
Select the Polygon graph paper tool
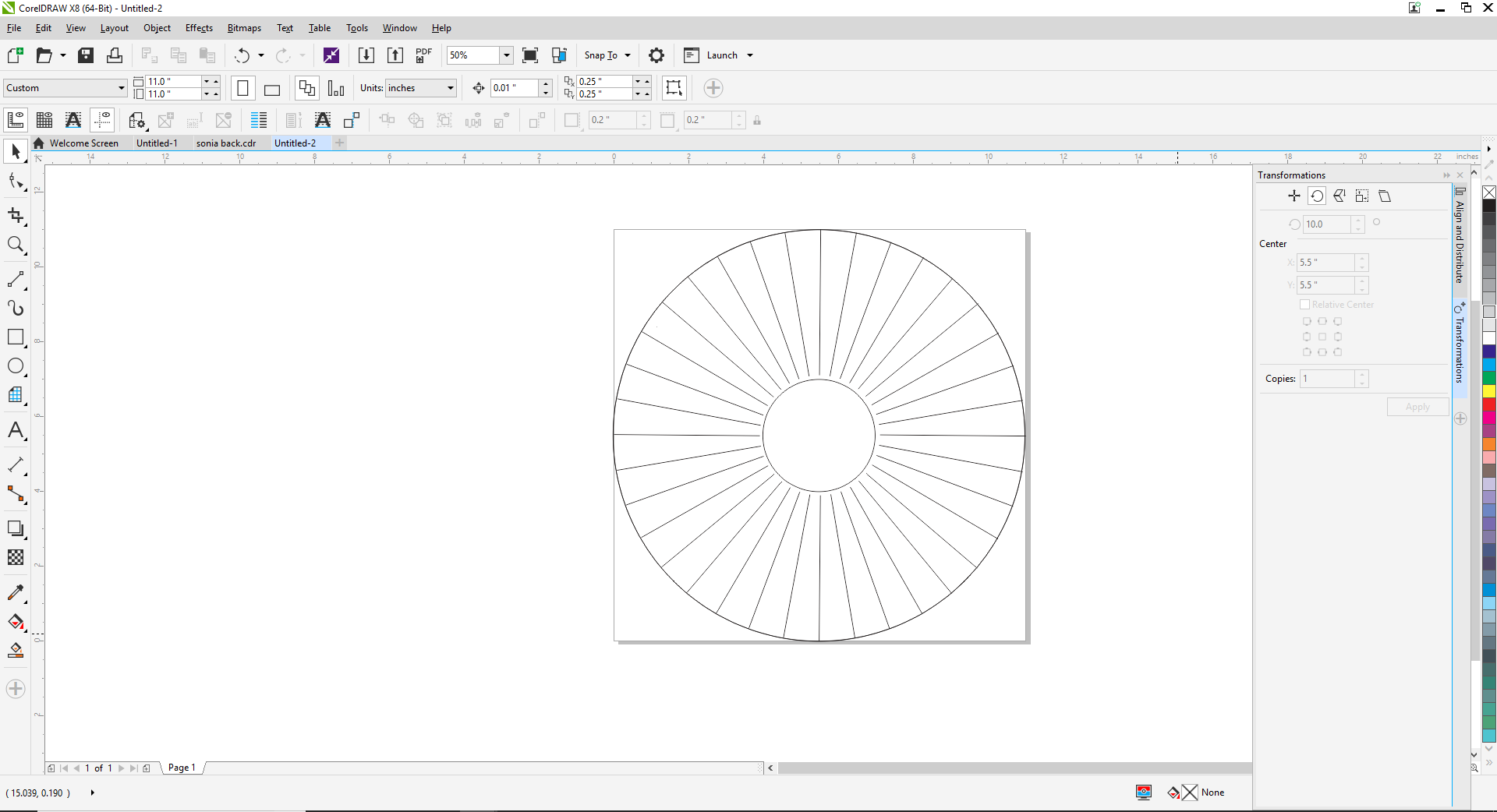16,395
